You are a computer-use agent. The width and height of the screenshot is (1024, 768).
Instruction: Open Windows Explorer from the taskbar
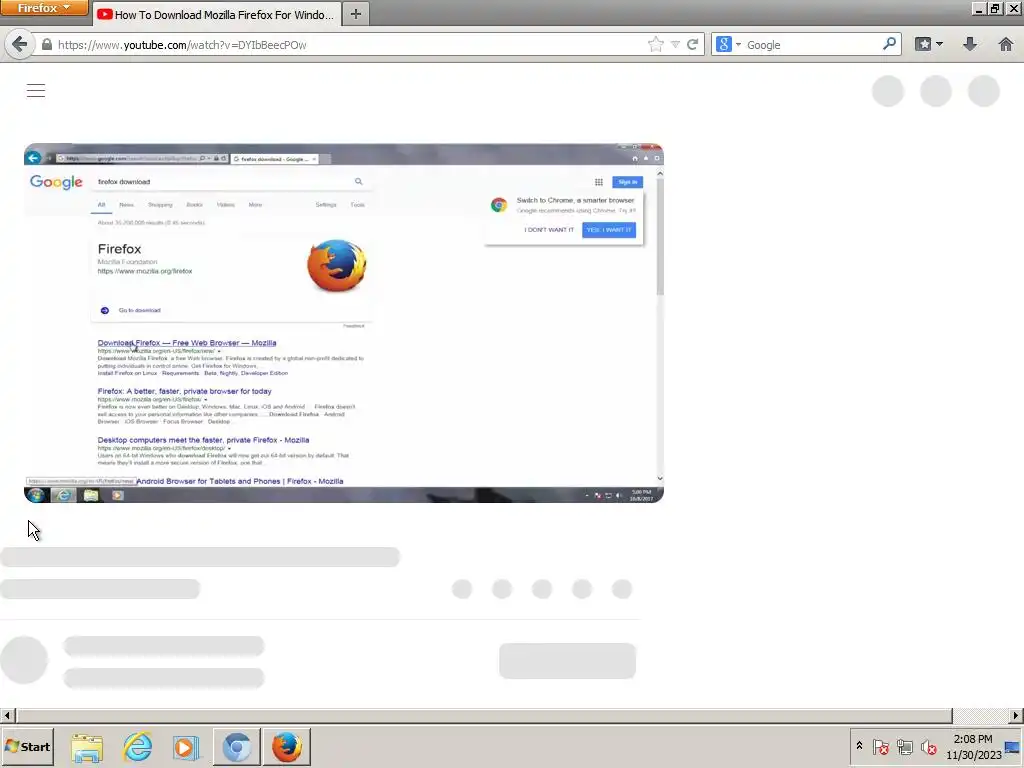click(87, 747)
